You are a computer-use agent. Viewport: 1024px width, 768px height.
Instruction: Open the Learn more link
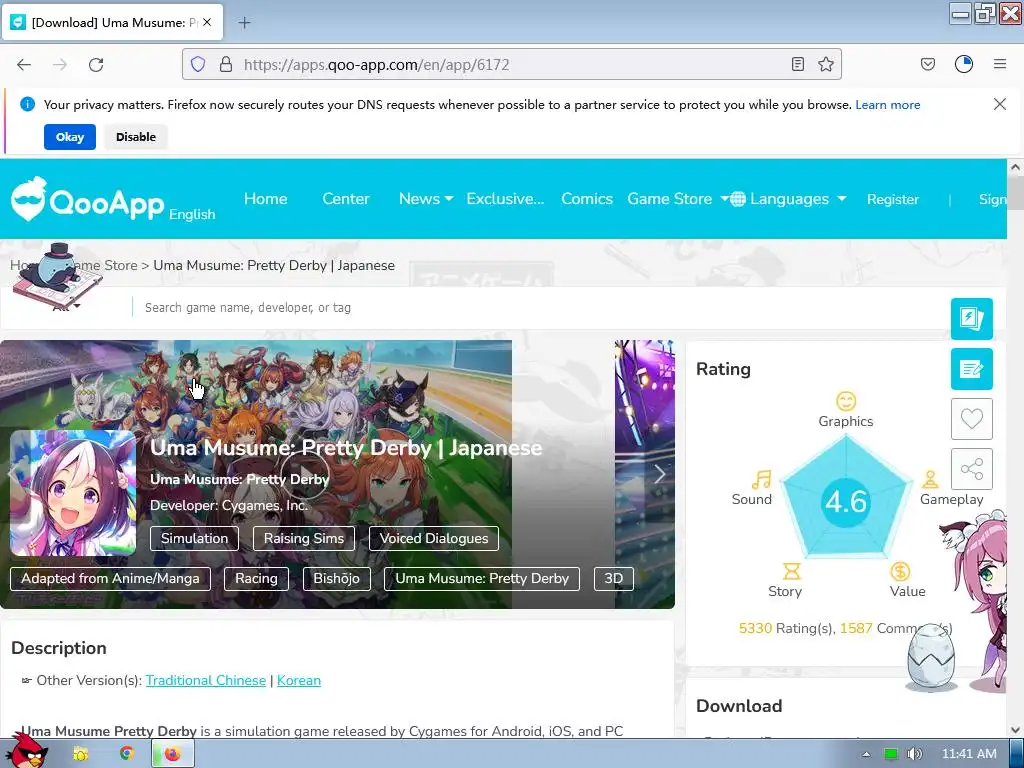pyautogui.click(x=888, y=104)
